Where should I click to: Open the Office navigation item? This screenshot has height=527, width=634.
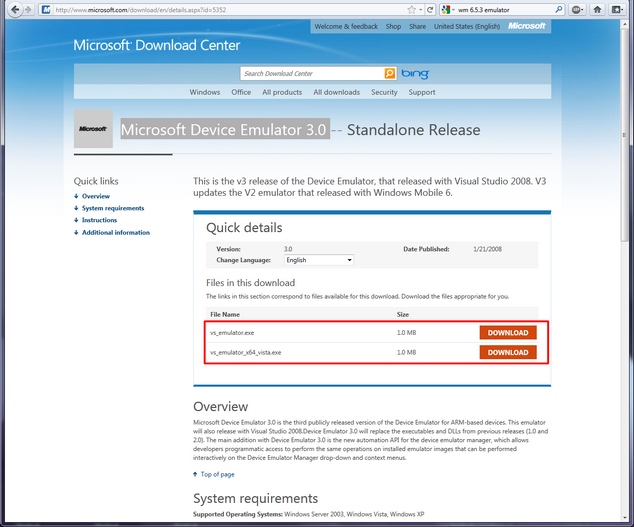(x=241, y=92)
